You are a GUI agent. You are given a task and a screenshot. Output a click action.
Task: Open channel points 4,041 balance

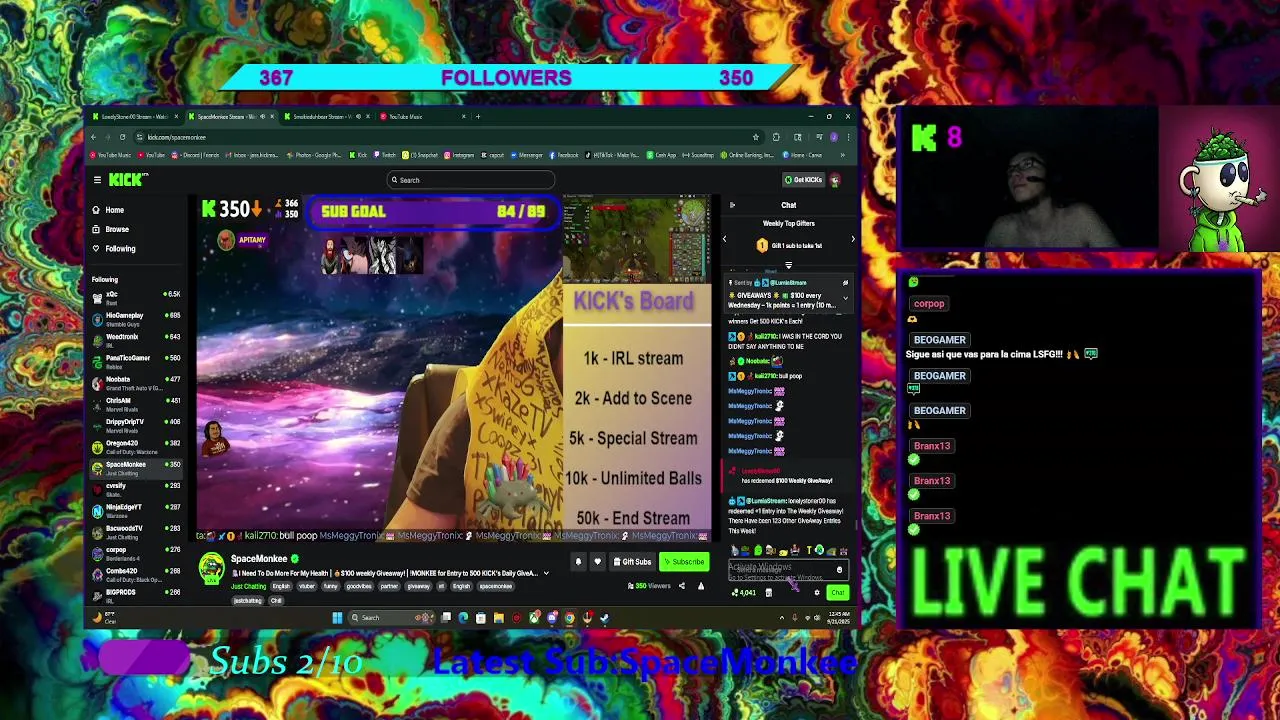pos(744,593)
